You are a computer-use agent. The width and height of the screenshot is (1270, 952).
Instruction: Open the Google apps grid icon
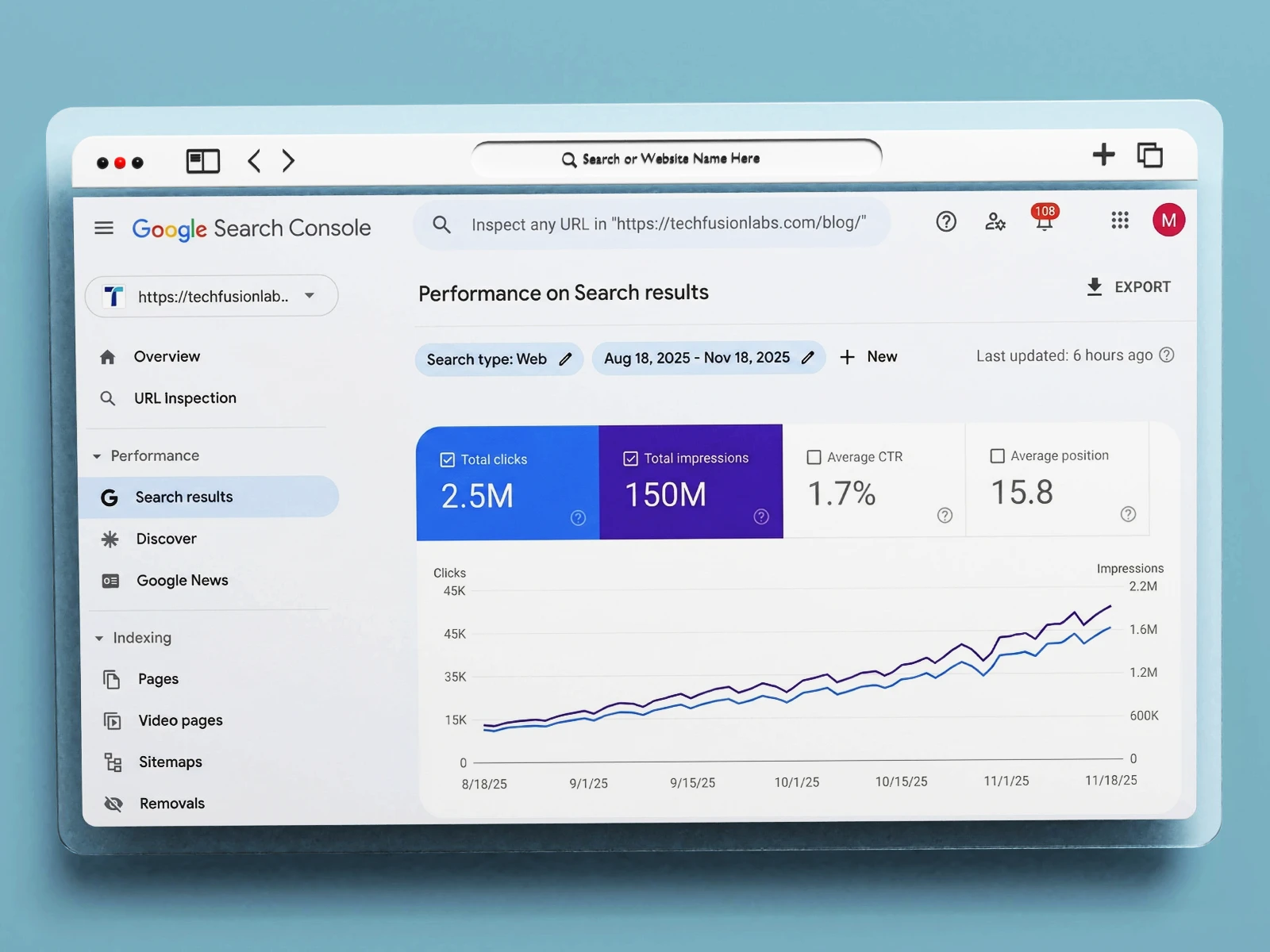1119,221
